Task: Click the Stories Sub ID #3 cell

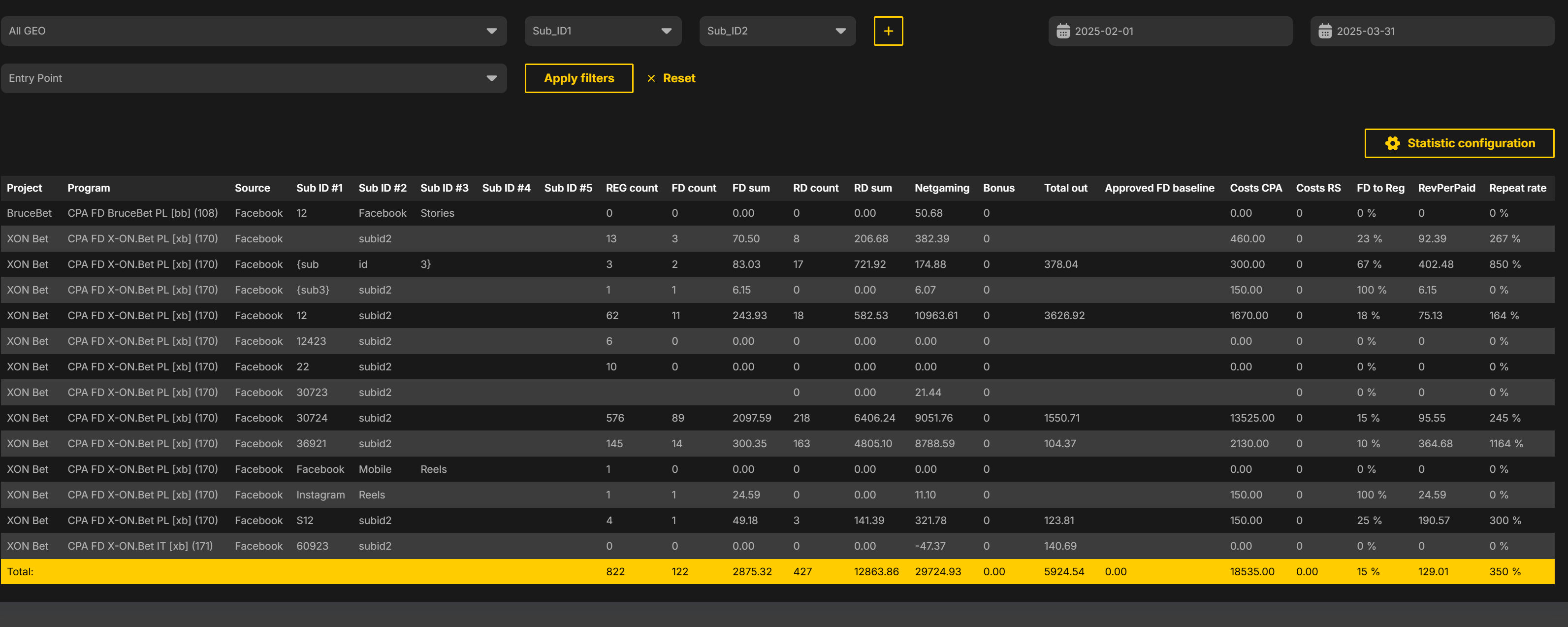Action: [x=437, y=214]
